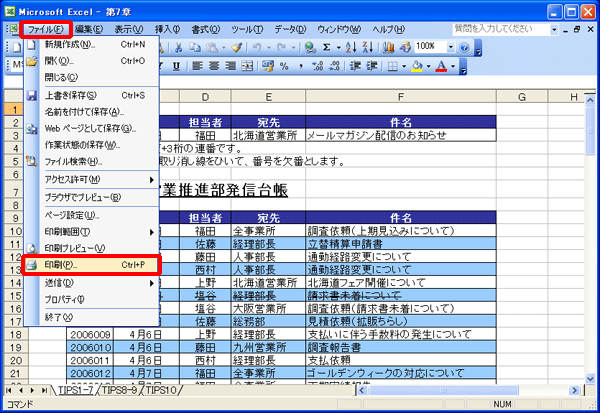The height and width of the screenshot is (413, 600).
Task: Click the horizontal scrollbar right arrow
Action: [x=574, y=390]
